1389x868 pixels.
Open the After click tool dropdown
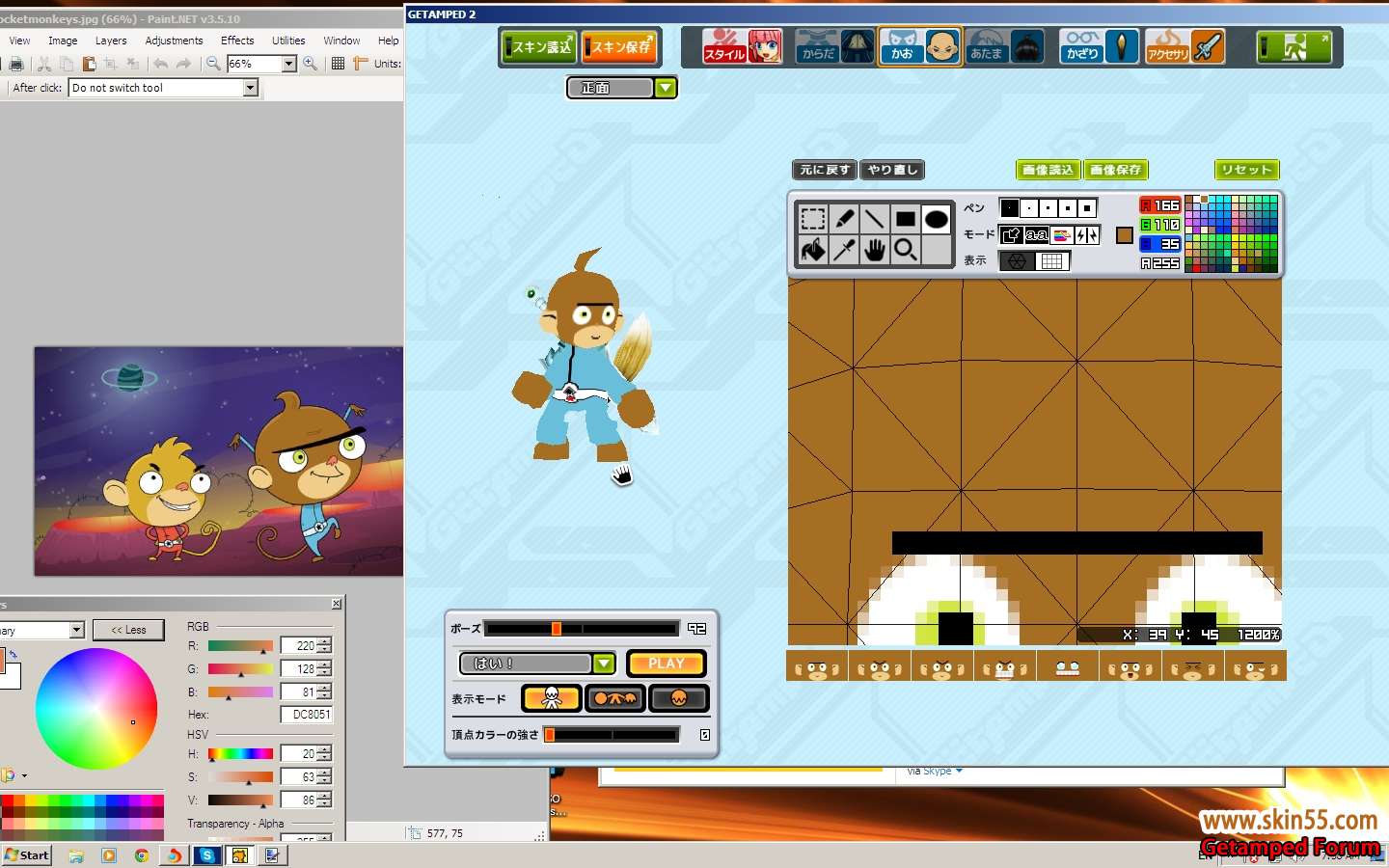click(251, 88)
